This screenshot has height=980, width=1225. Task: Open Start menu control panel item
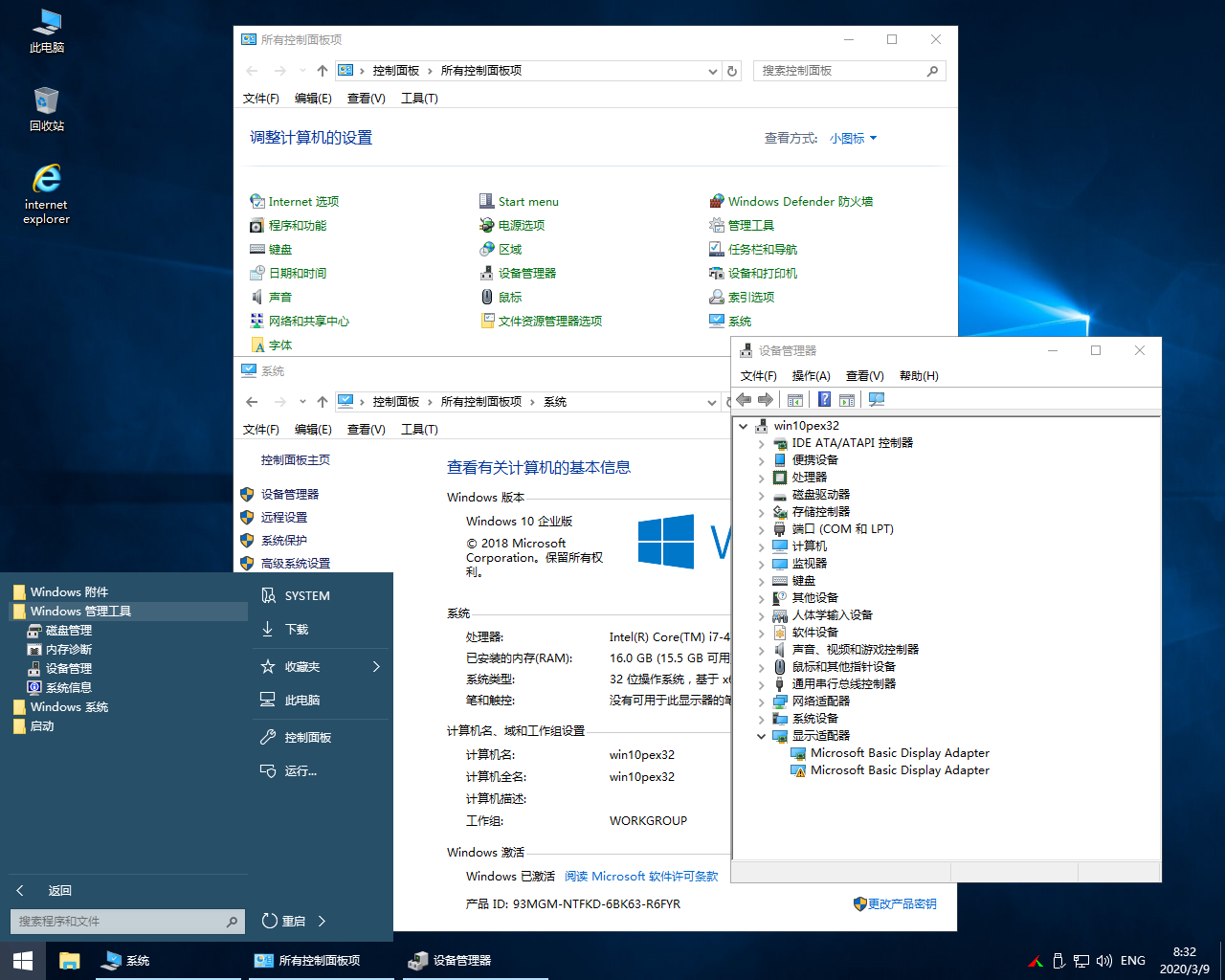pos(519,201)
